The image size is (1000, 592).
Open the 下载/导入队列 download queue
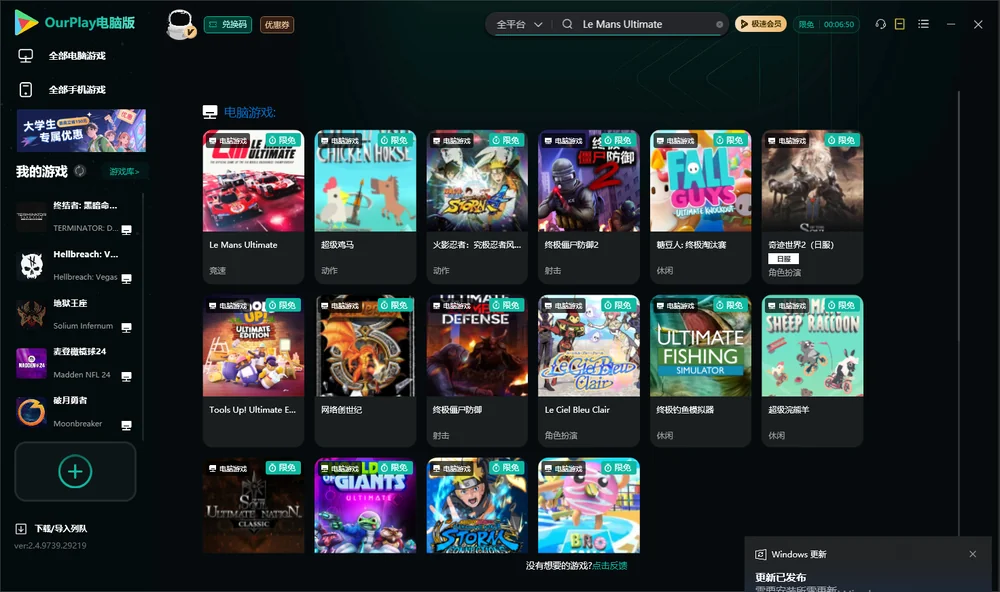(x=52, y=528)
